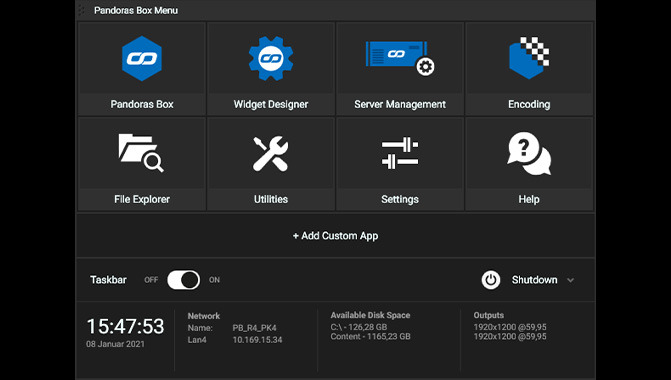
Task: Select the Lan4 IP address entry
Action: coord(257,340)
